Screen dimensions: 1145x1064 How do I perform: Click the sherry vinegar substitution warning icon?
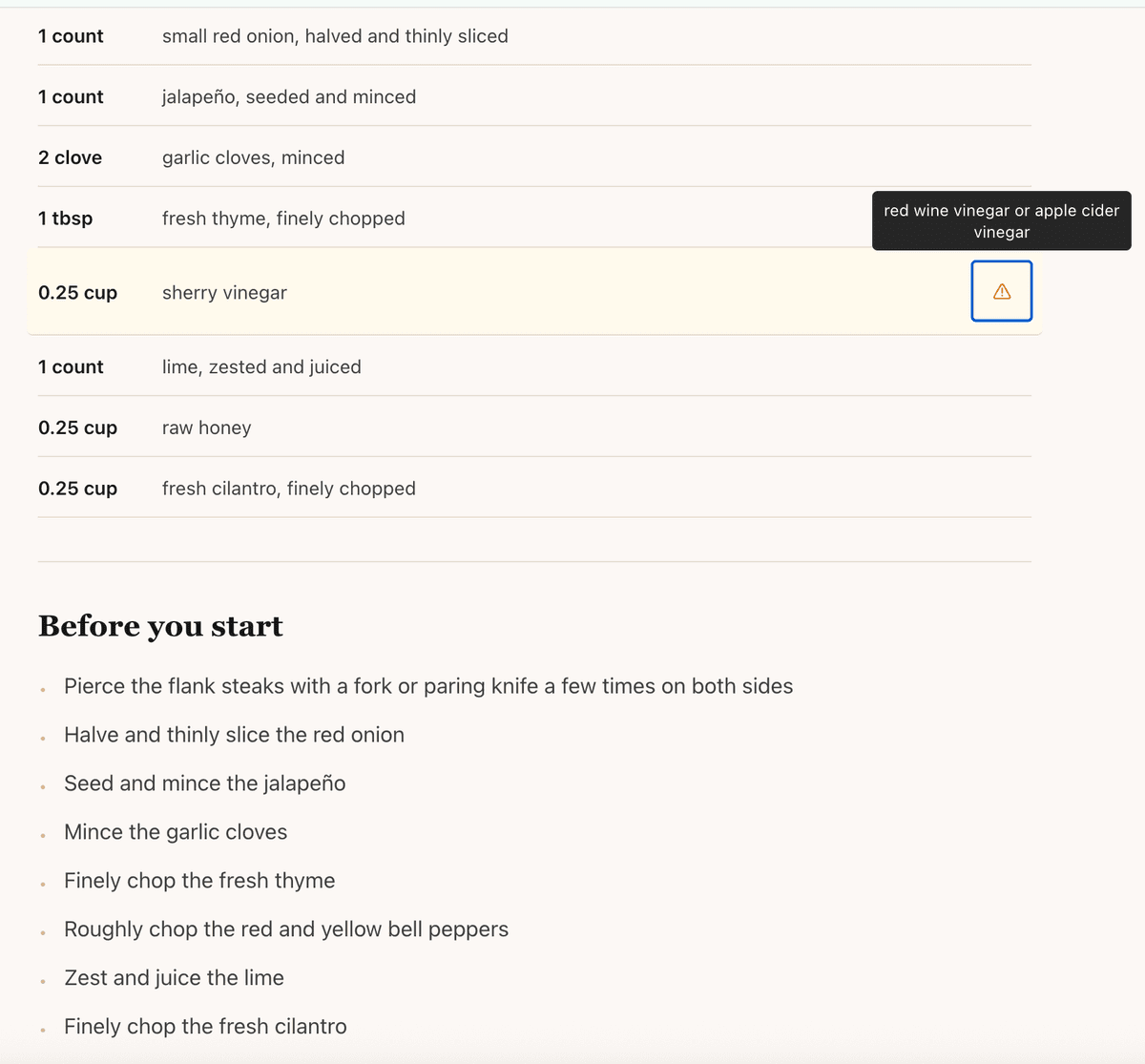(x=1002, y=291)
